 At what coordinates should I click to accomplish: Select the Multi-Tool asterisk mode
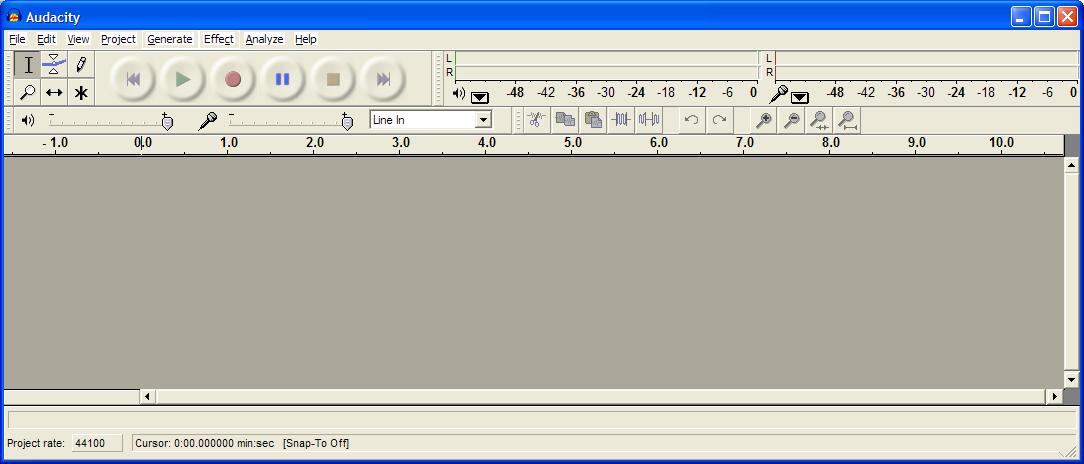[81, 92]
